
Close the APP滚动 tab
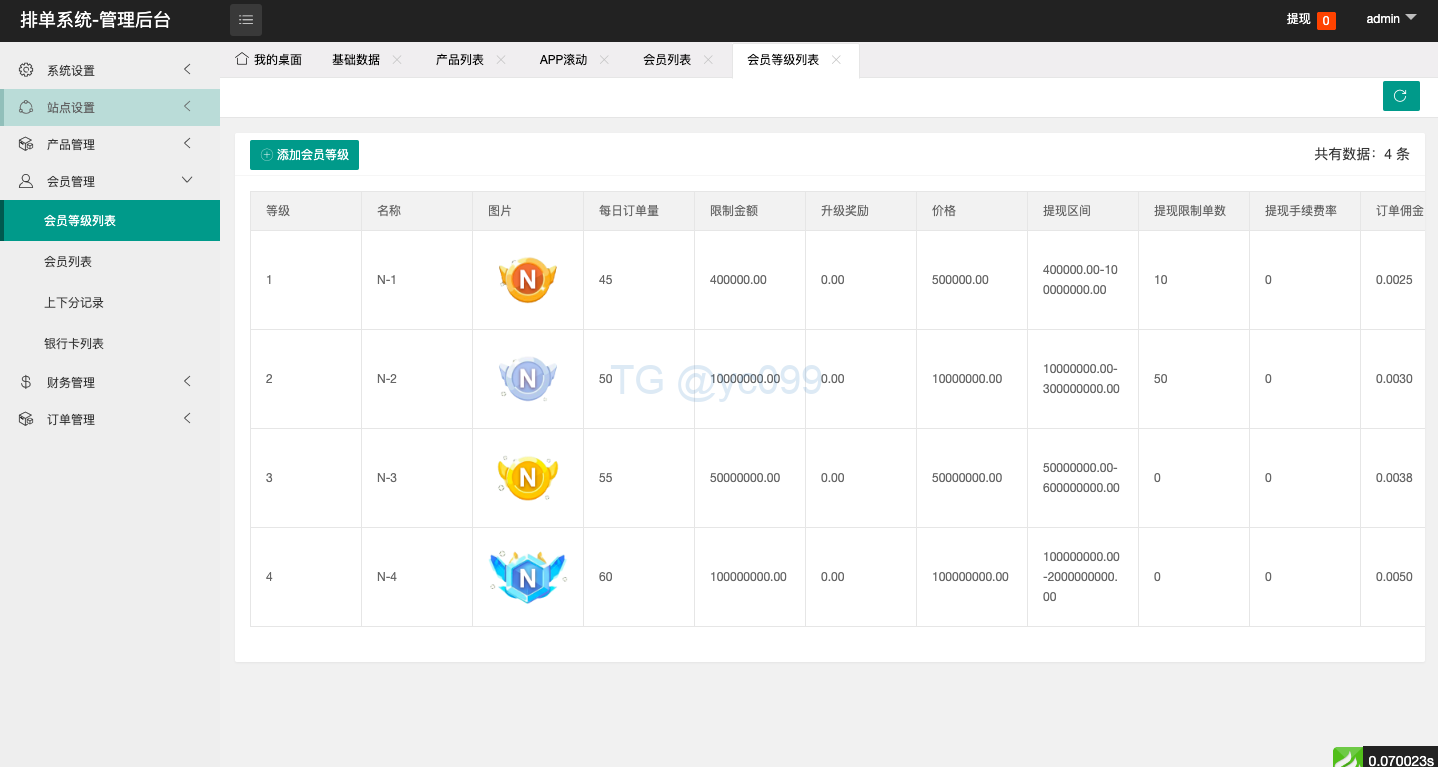(604, 60)
